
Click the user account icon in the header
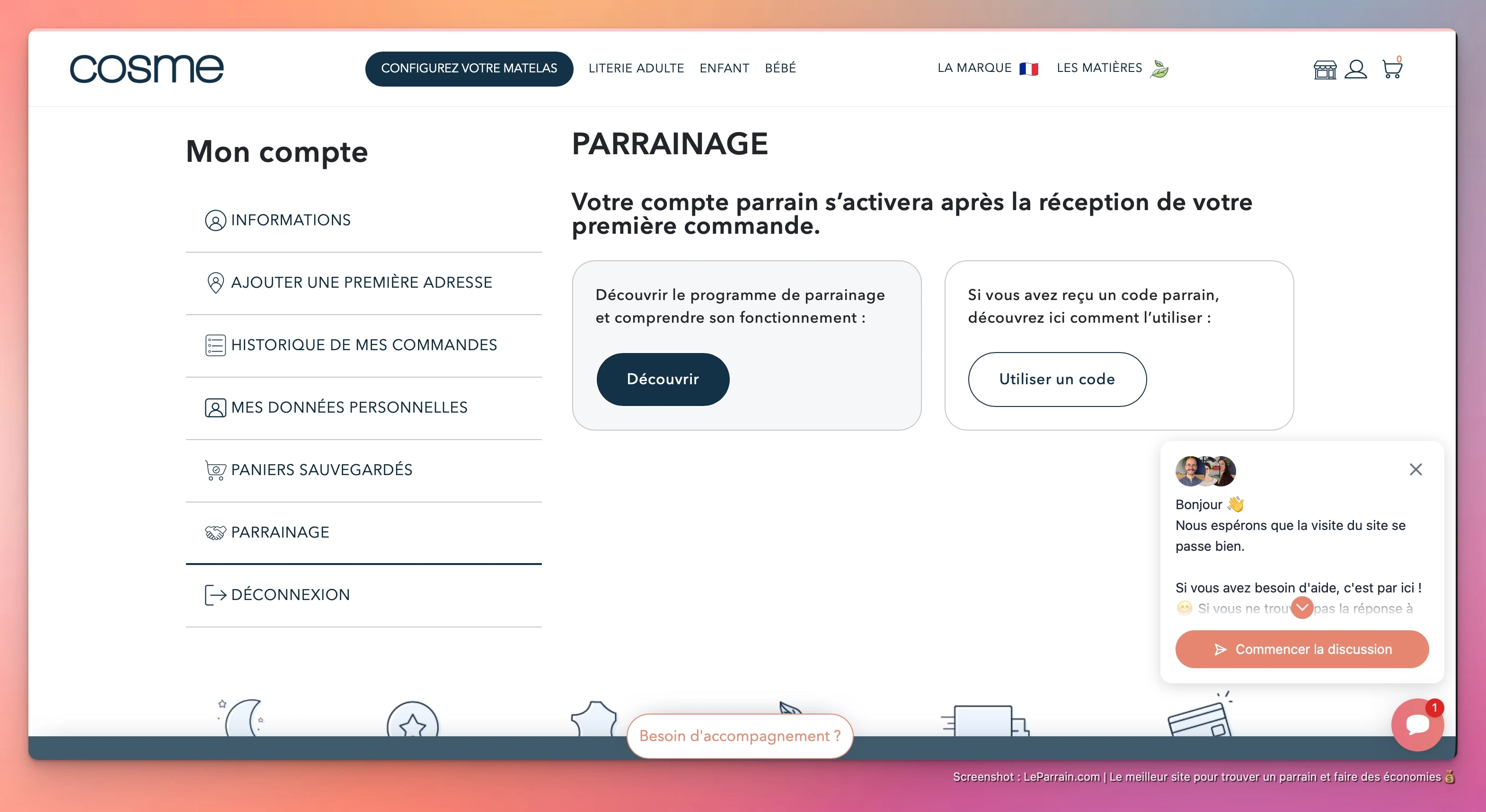point(1357,69)
